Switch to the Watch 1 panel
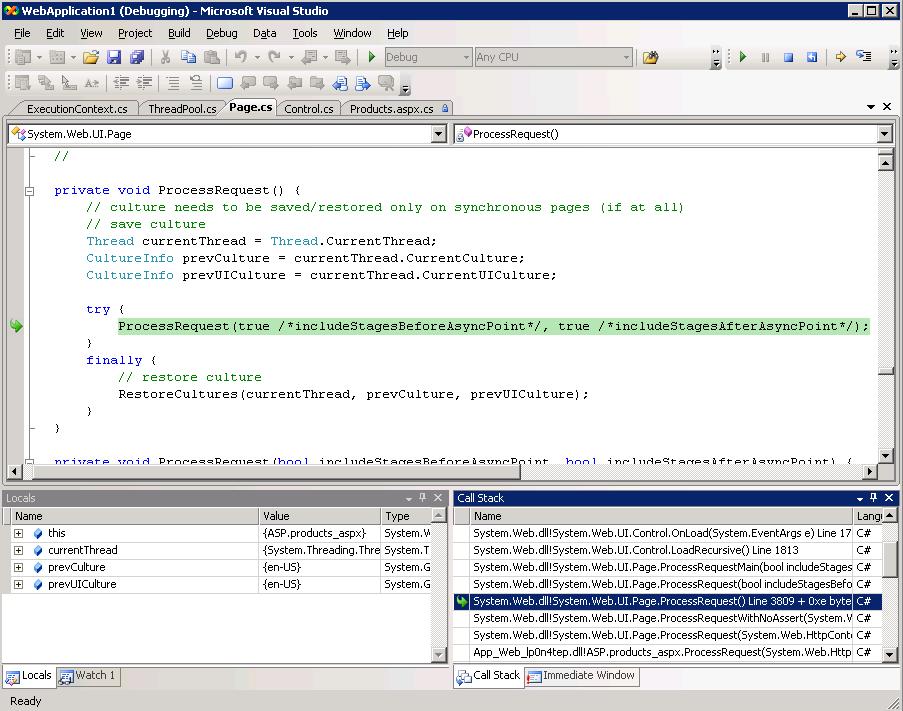This screenshot has width=903, height=711. [x=88, y=676]
